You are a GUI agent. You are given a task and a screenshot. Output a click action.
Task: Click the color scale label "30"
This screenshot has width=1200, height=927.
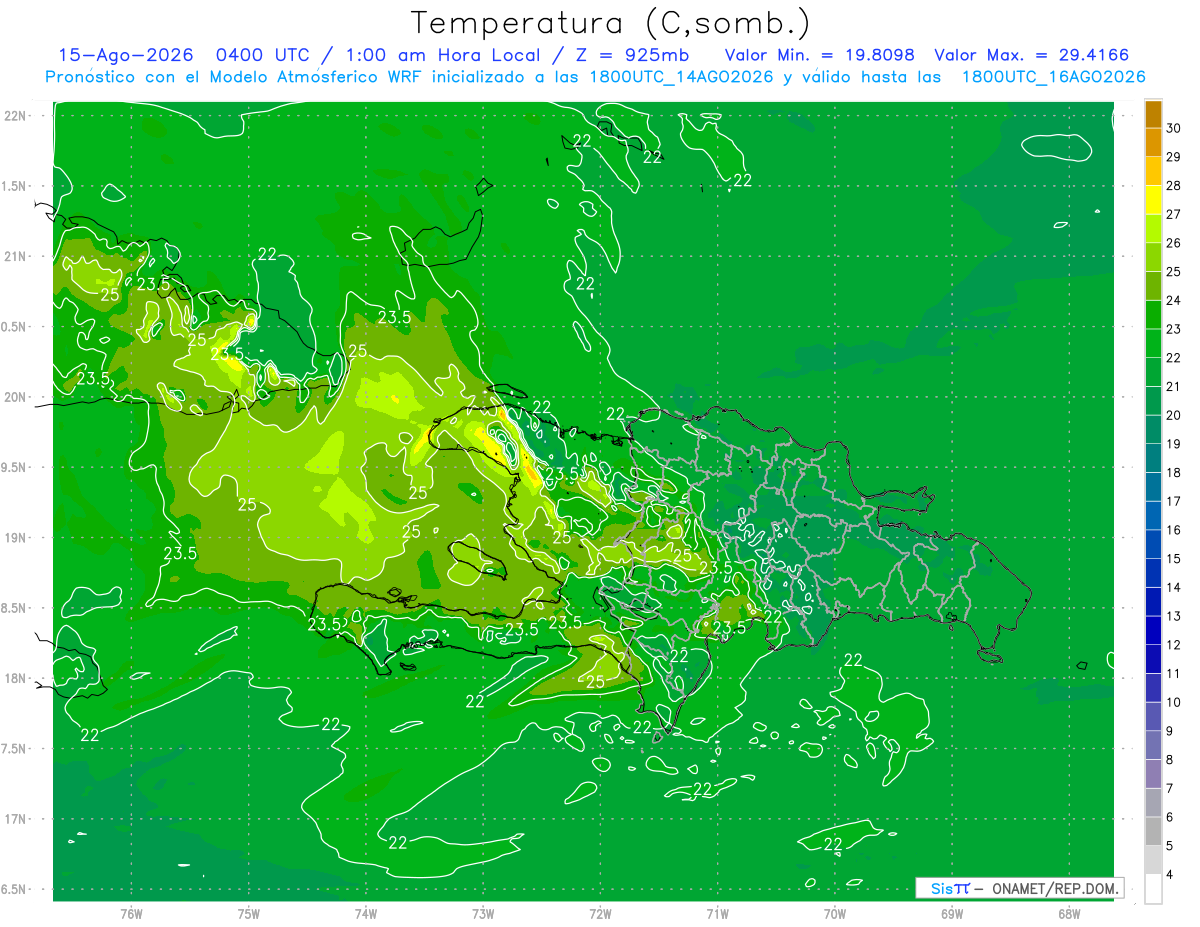click(x=1174, y=128)
